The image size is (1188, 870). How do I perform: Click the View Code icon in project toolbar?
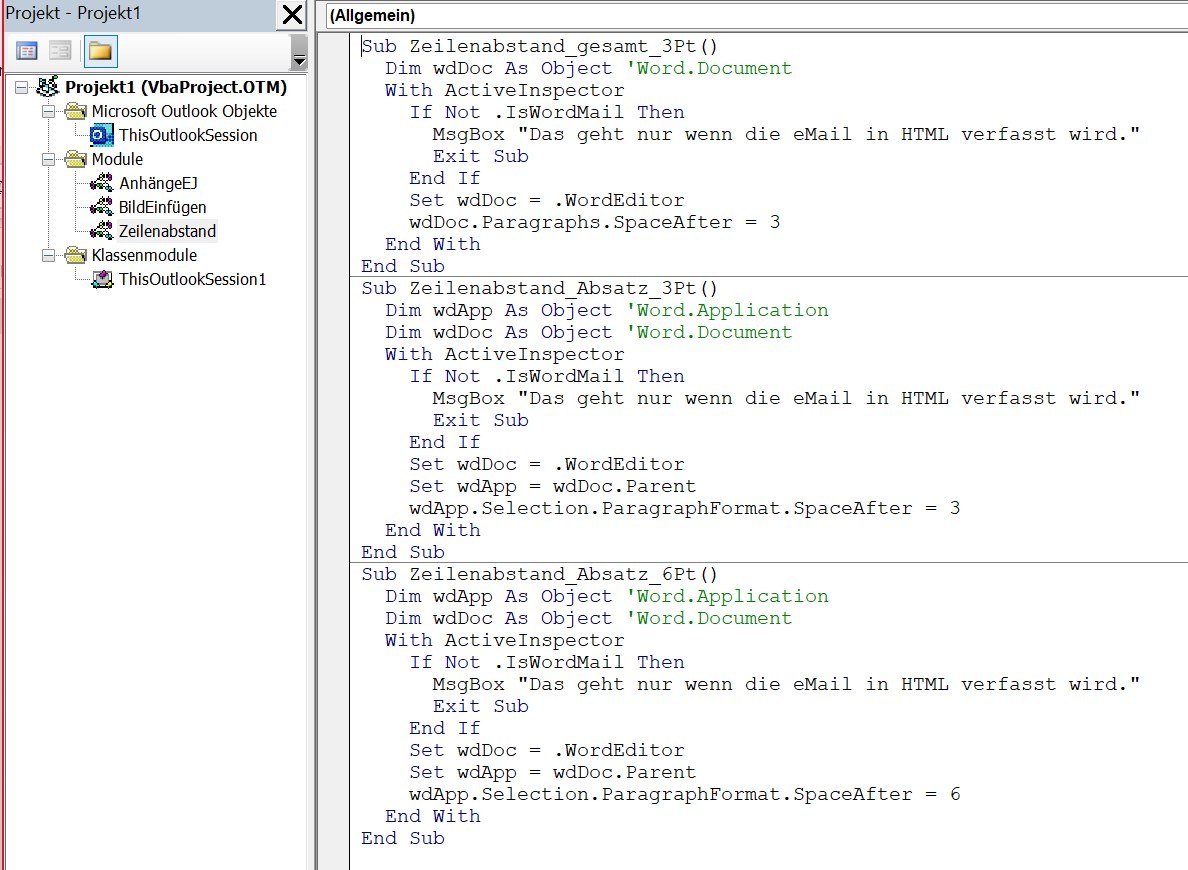tap(27, 51)
